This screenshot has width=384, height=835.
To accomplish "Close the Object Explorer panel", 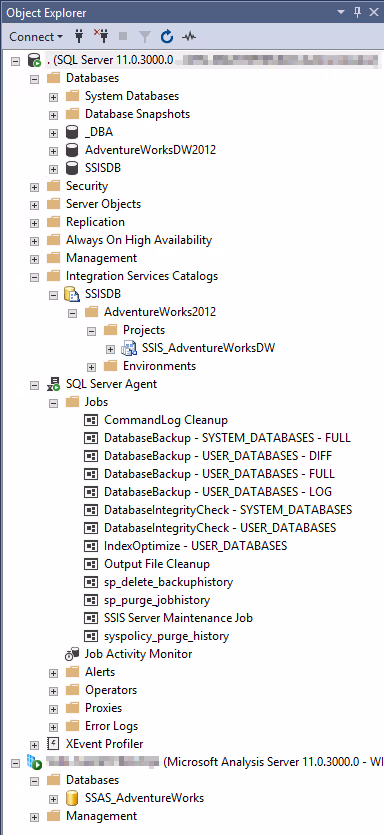I will (374, 12).
